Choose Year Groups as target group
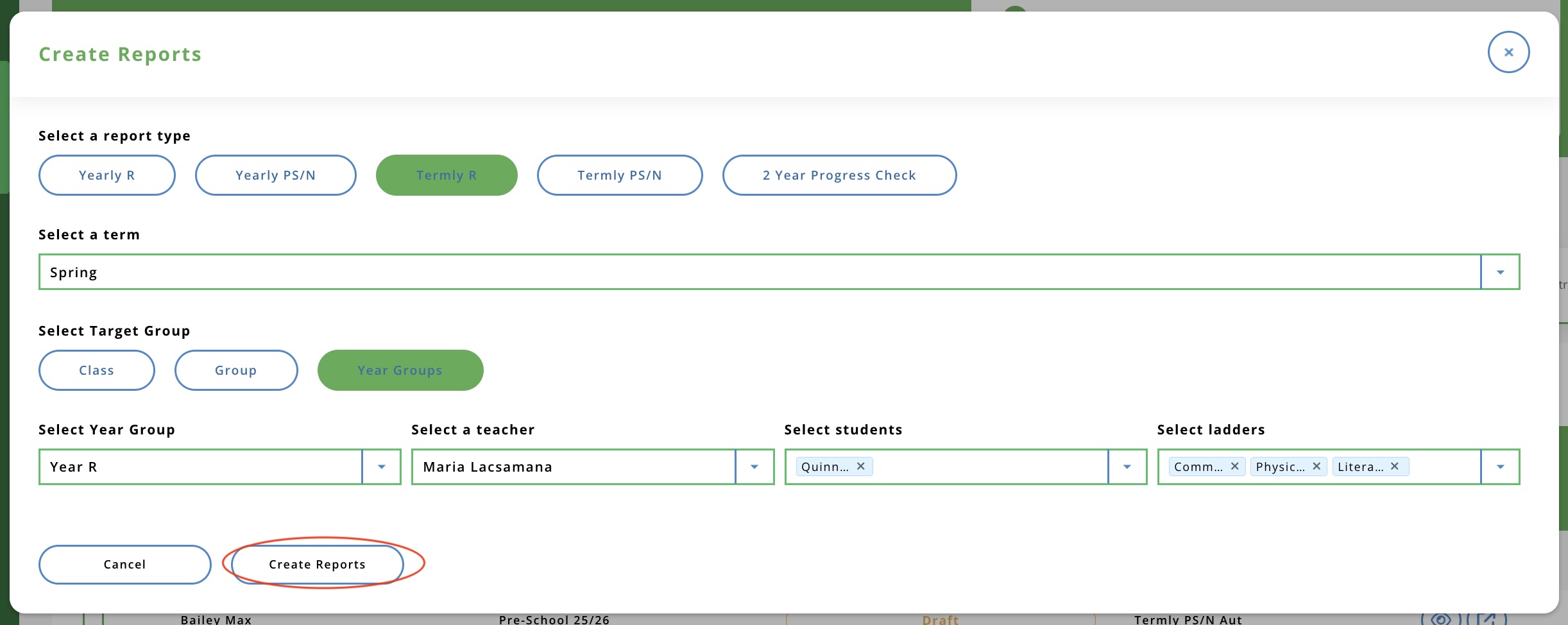 [400, 370]
